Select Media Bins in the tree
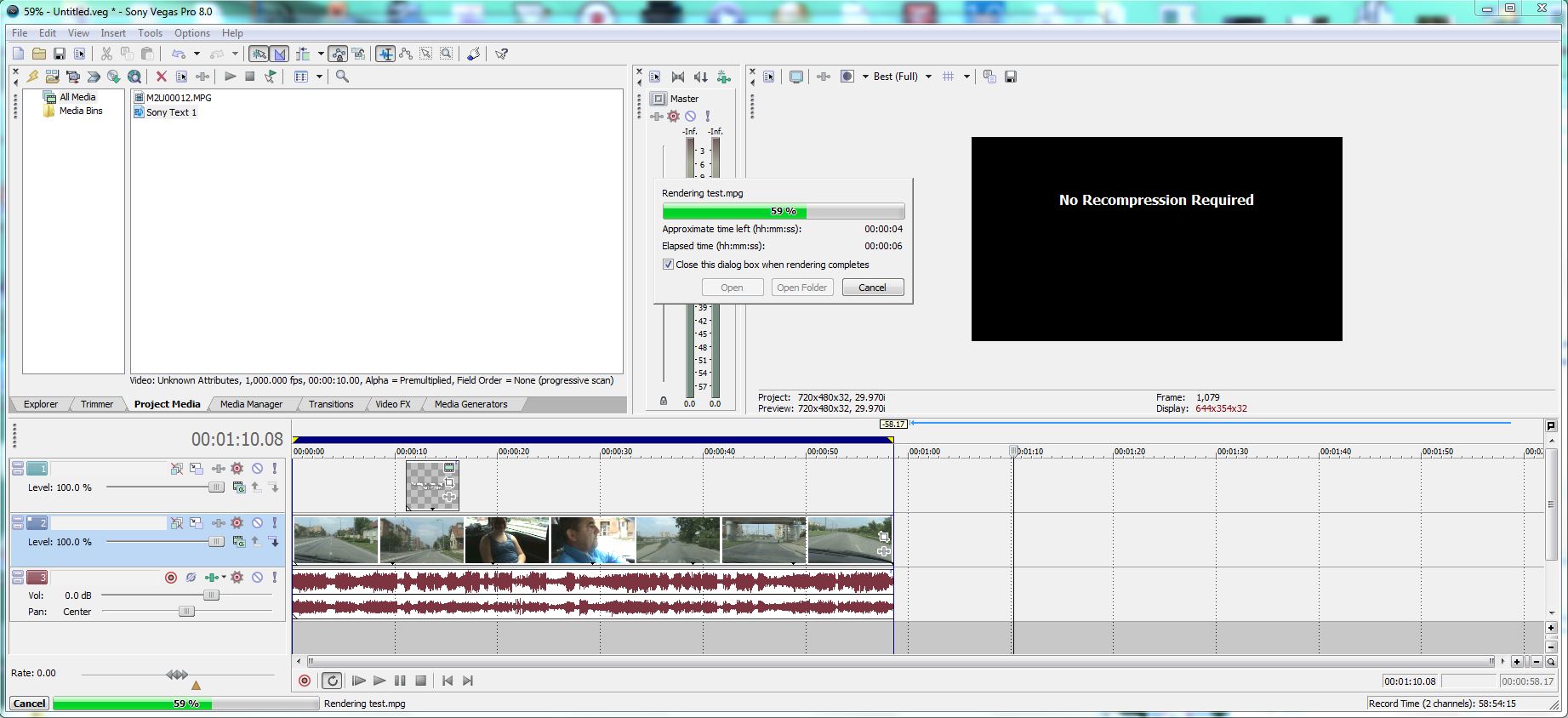The image size is (1568, 718). tap(80, 111)
